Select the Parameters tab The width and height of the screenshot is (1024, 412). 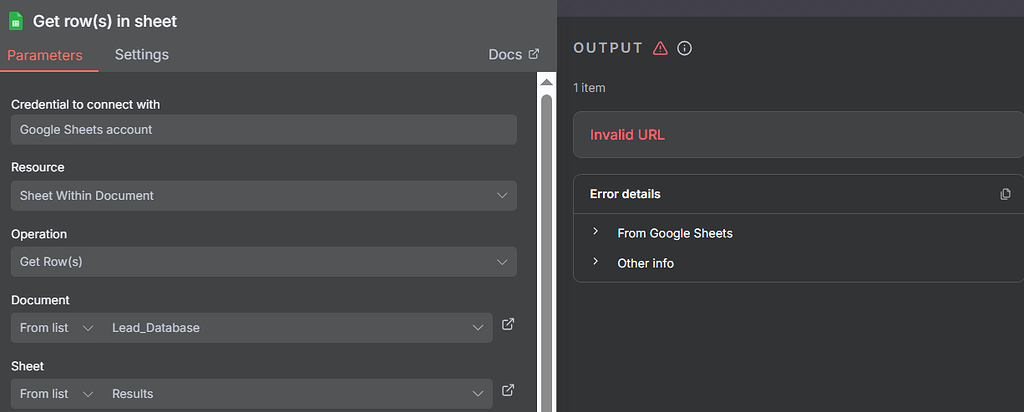[x=45, y=55]
